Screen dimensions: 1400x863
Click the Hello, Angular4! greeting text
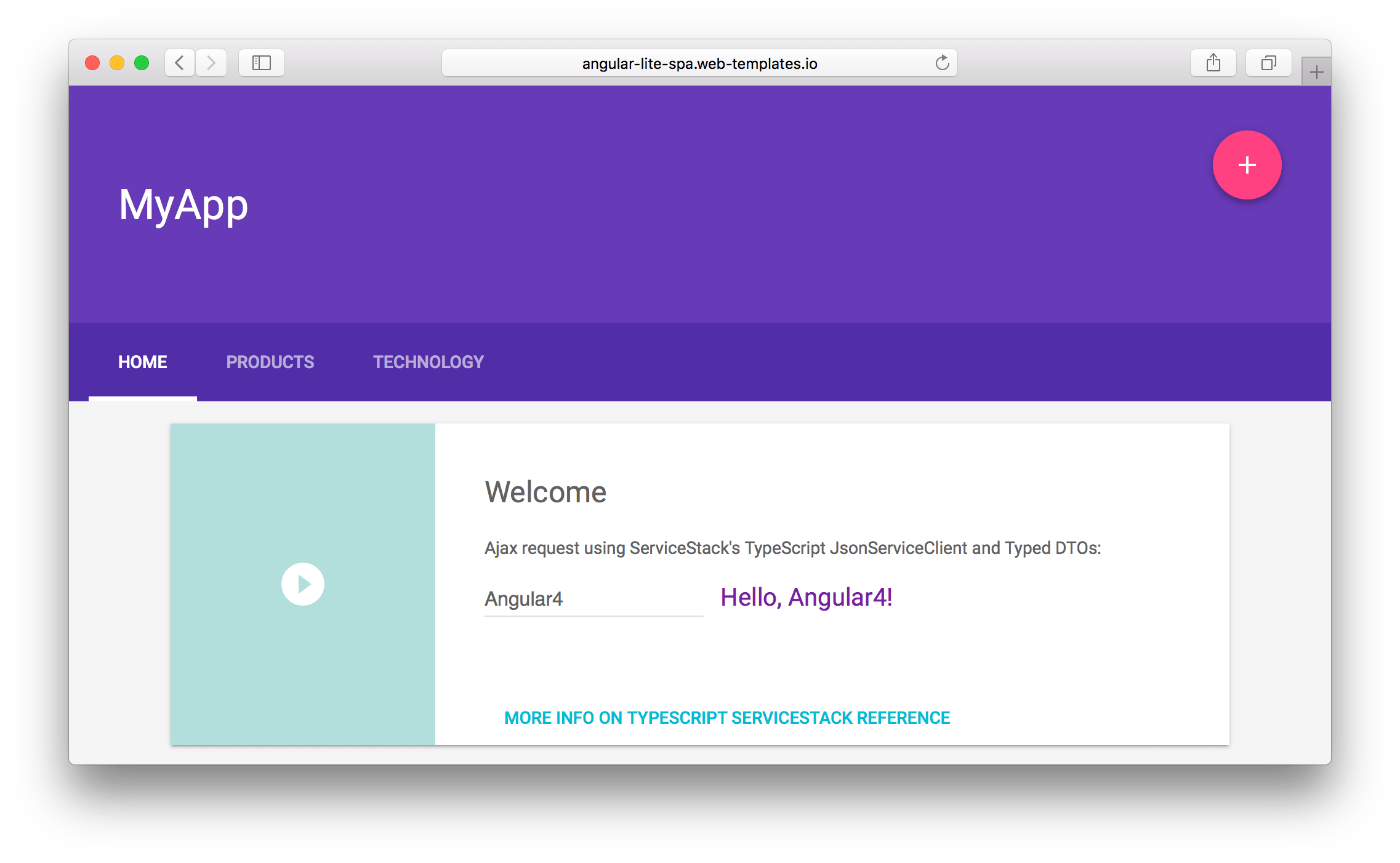tap(807, 596)
